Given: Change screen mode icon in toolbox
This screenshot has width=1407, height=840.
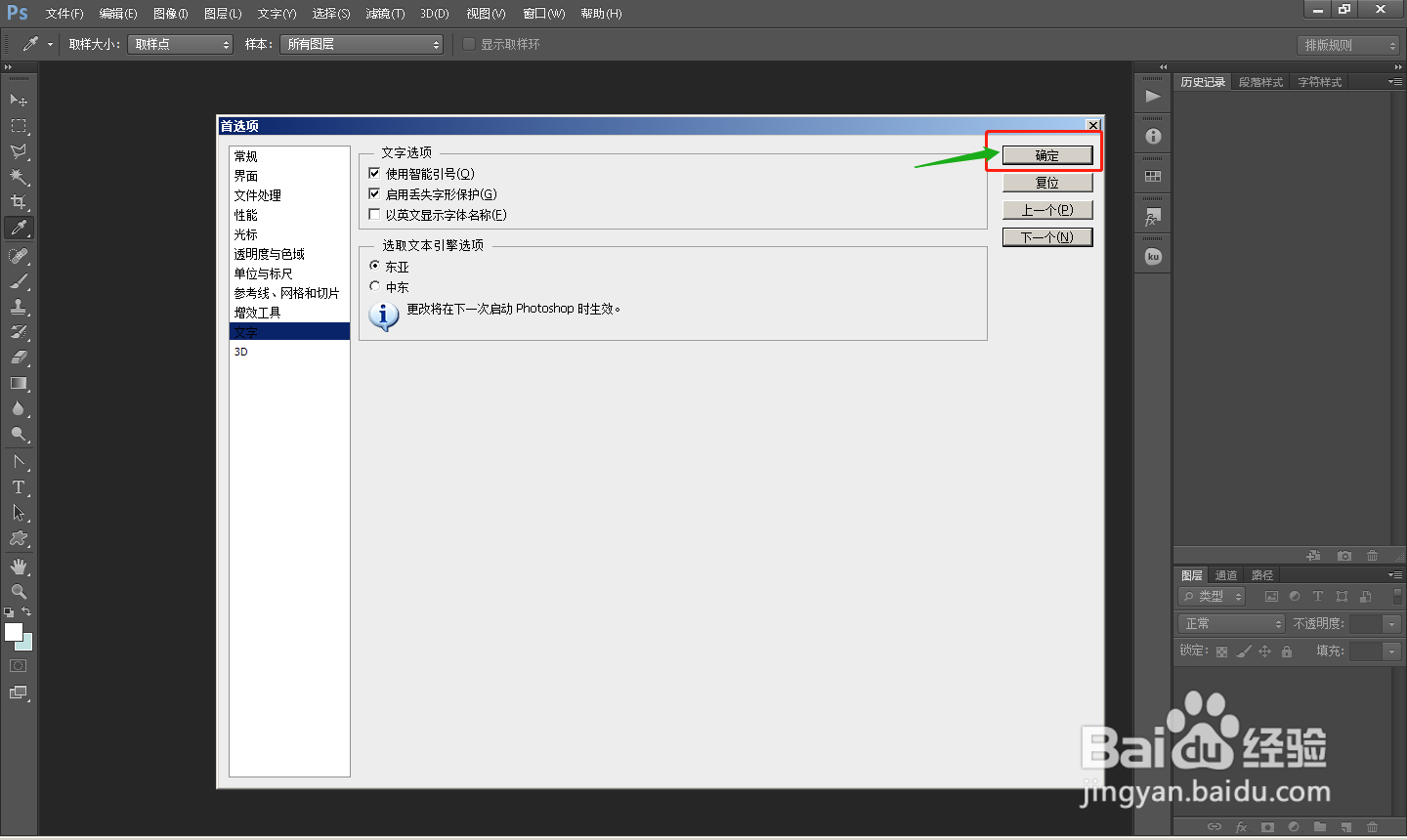Looking at the screenshot, I should (x=19, y=693).
